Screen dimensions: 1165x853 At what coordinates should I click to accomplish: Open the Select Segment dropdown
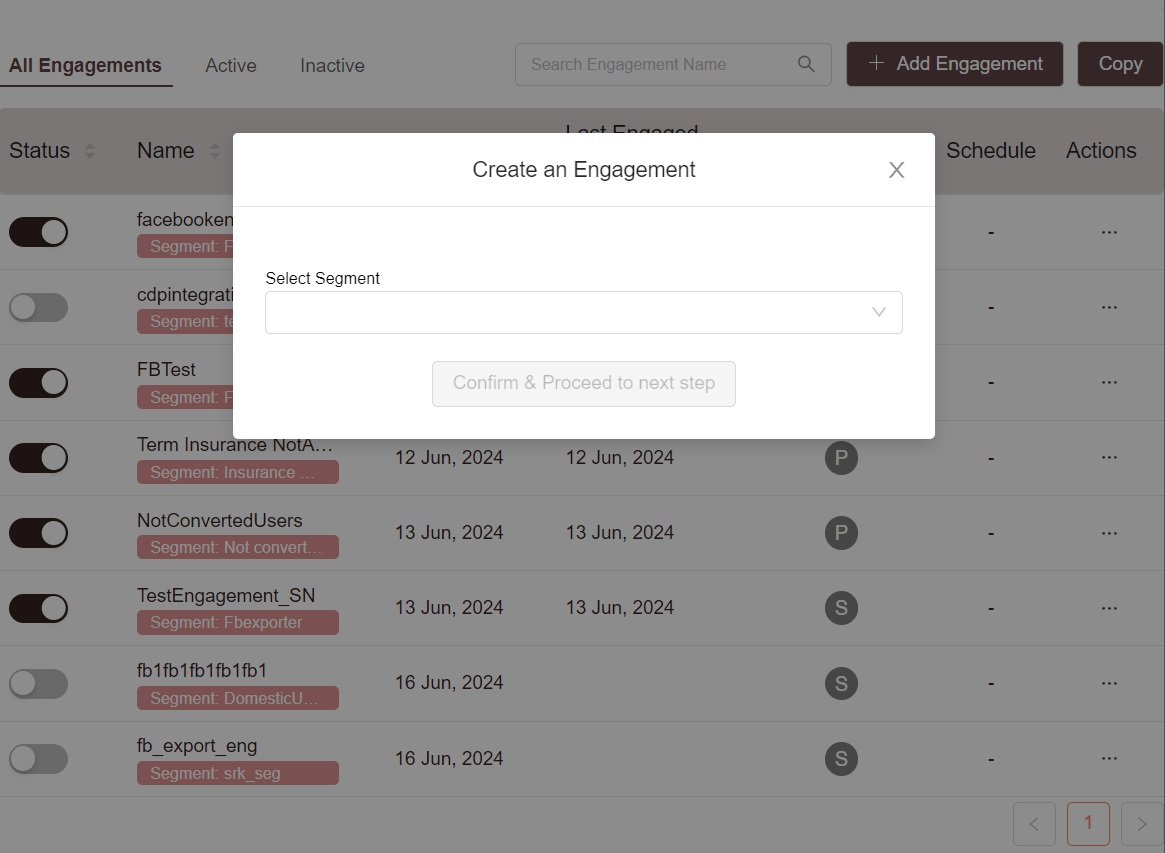tap(583, 312)
